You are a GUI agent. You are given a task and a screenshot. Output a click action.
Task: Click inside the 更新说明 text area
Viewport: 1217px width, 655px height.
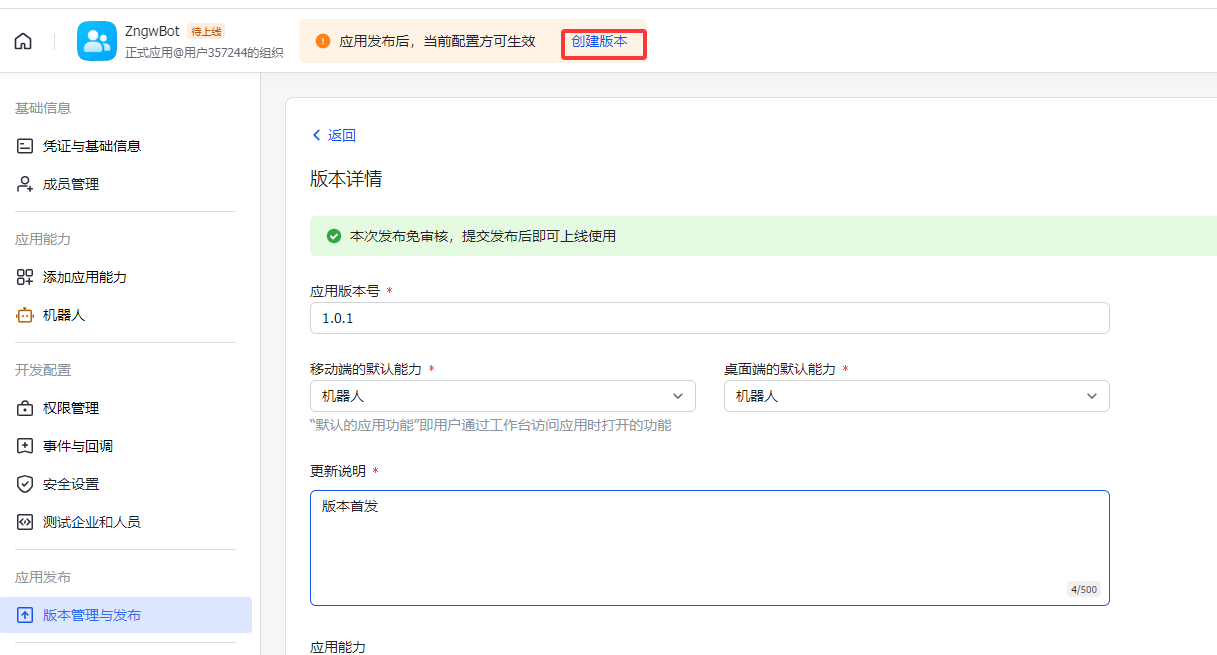pyautogui.click(x=709, y=547)
